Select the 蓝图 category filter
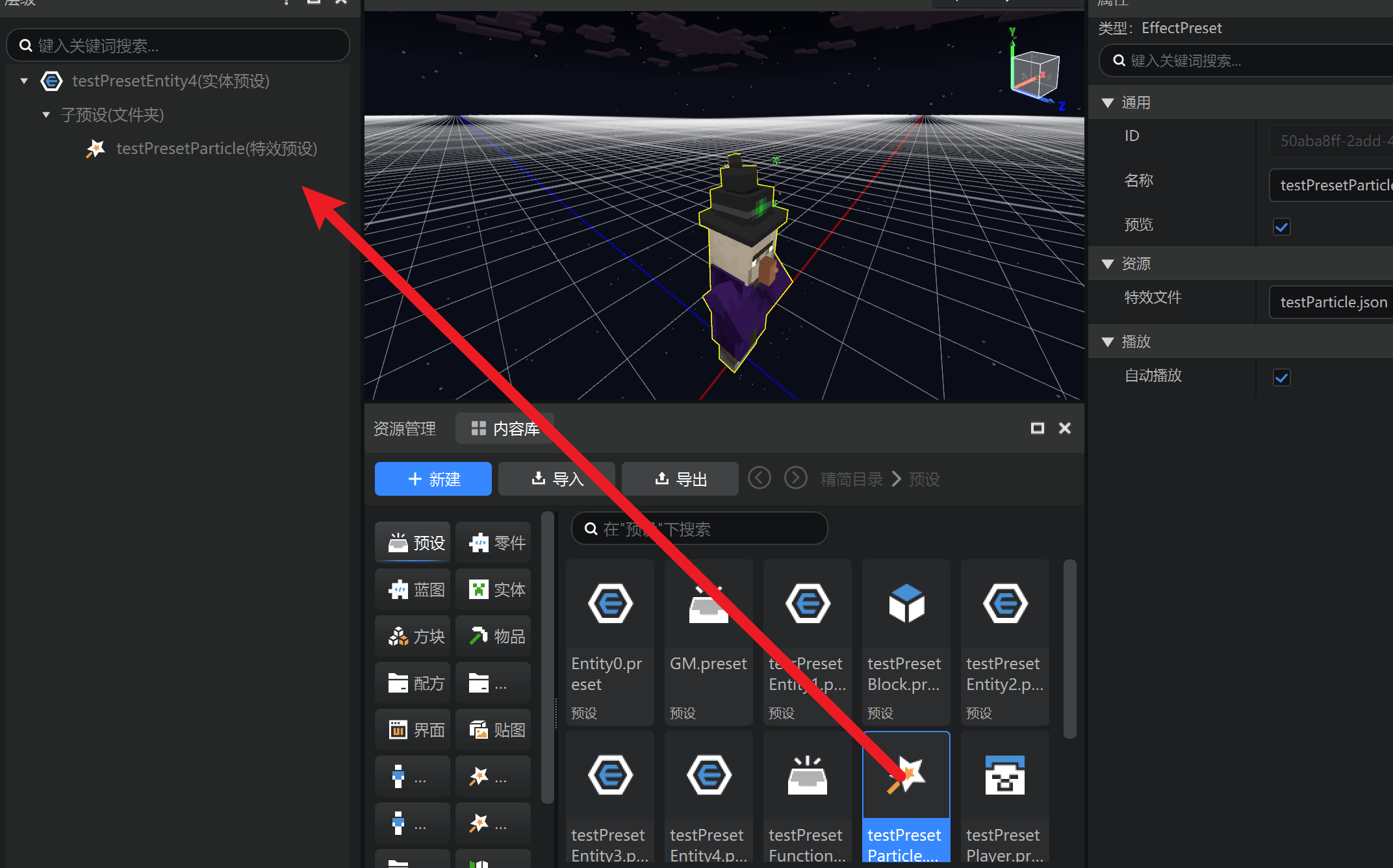The height and width of the screenshot is (868, 1393). (x=413, y=589)
